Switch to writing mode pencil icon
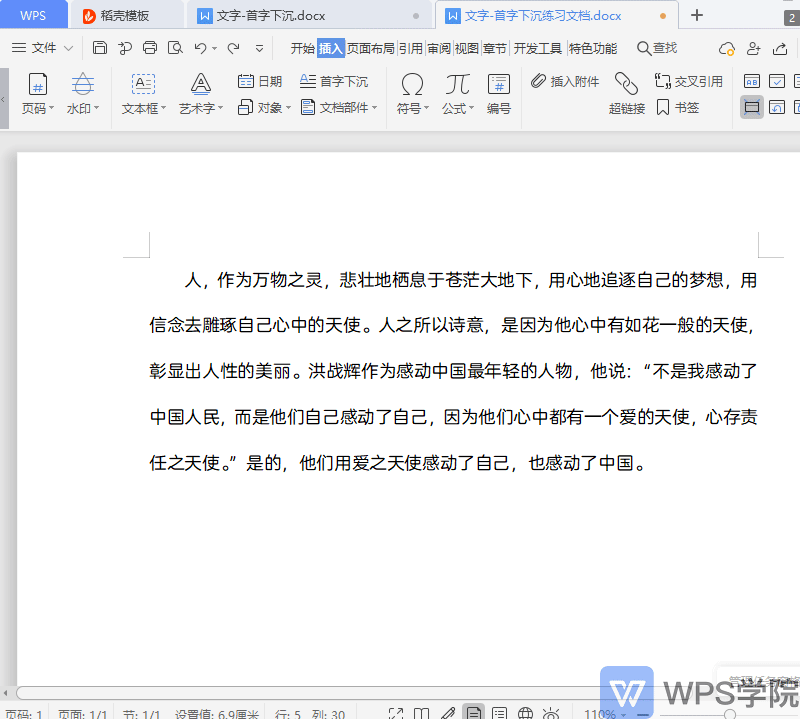Screen dimensions: 800x719 447,713
